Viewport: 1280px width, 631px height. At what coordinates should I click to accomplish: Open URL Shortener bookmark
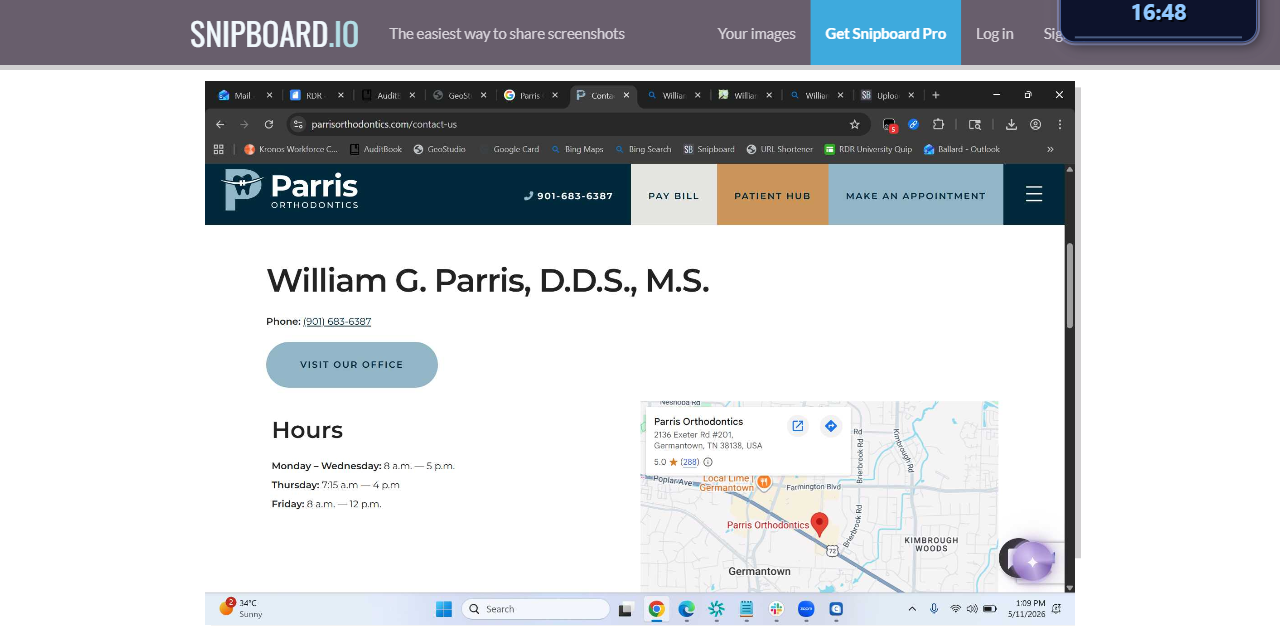point(780,149)
